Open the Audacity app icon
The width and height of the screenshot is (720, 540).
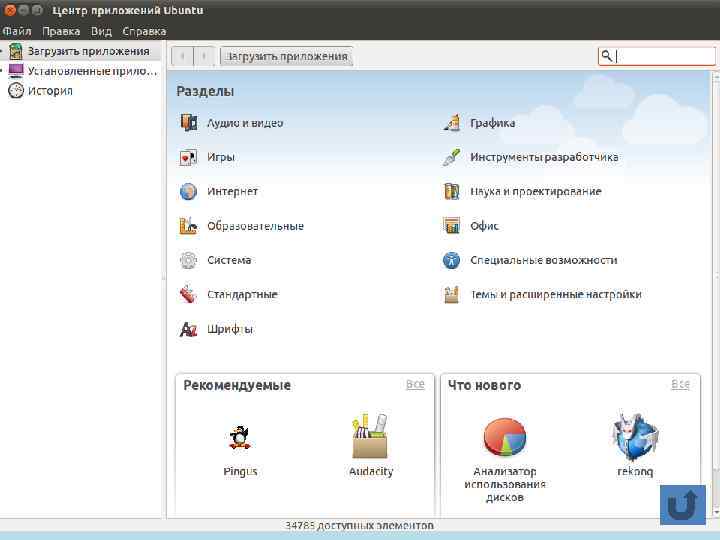click(370, 436)
